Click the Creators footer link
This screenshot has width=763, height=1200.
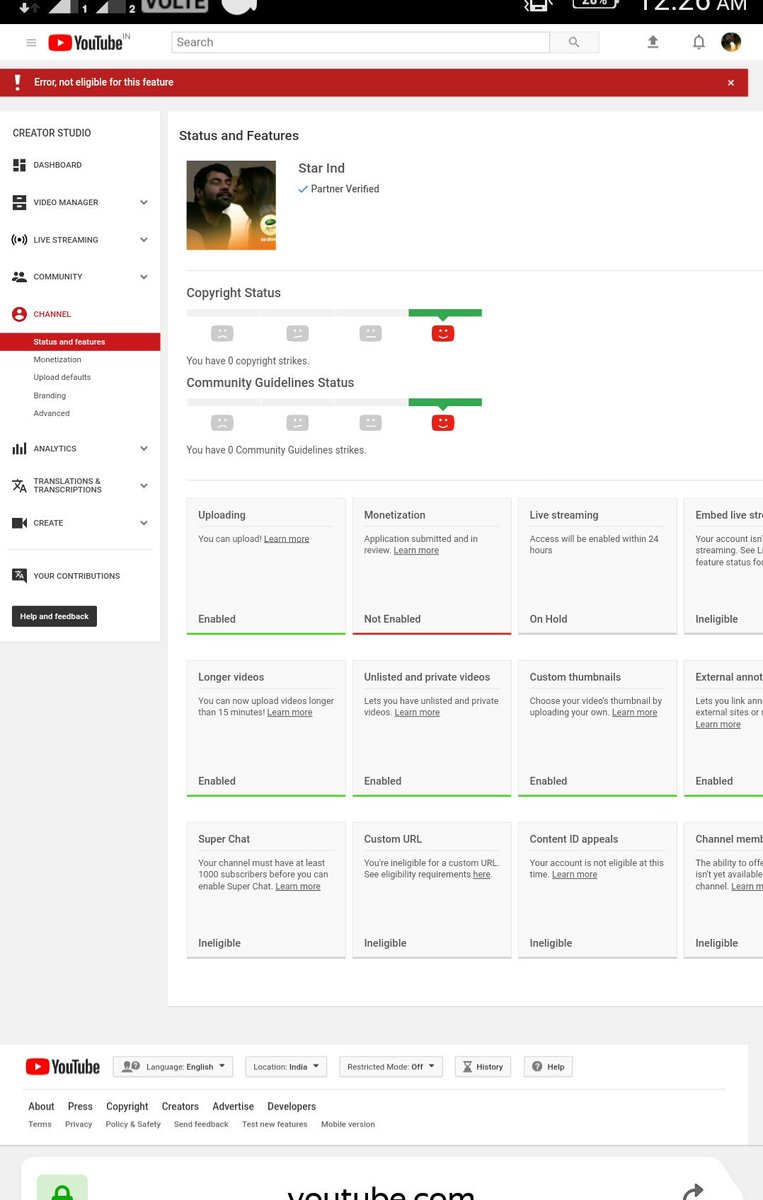(181, 1107)
